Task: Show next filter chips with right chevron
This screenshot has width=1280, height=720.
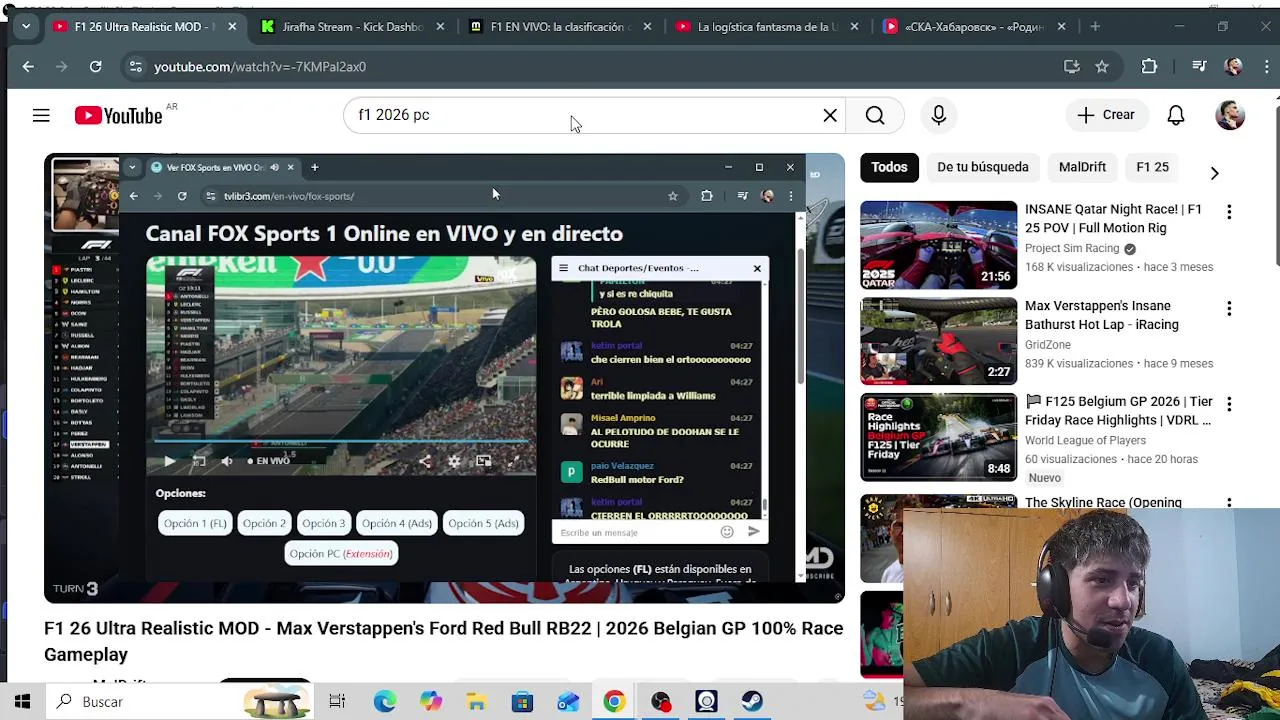Action: pyautogui.click(x=1214, y=173)
